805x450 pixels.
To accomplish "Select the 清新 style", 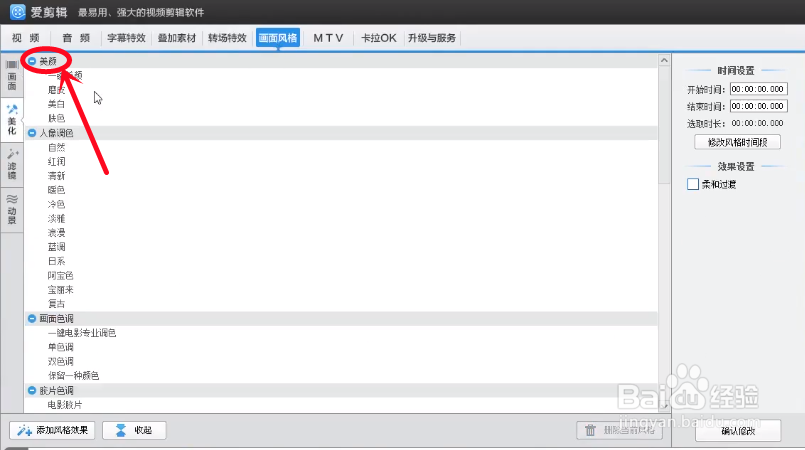I will coord(56,176).
